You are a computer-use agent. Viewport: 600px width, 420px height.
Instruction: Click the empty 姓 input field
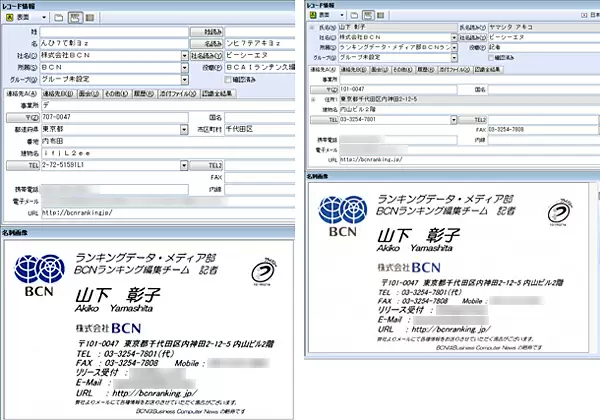coord(114,32)
